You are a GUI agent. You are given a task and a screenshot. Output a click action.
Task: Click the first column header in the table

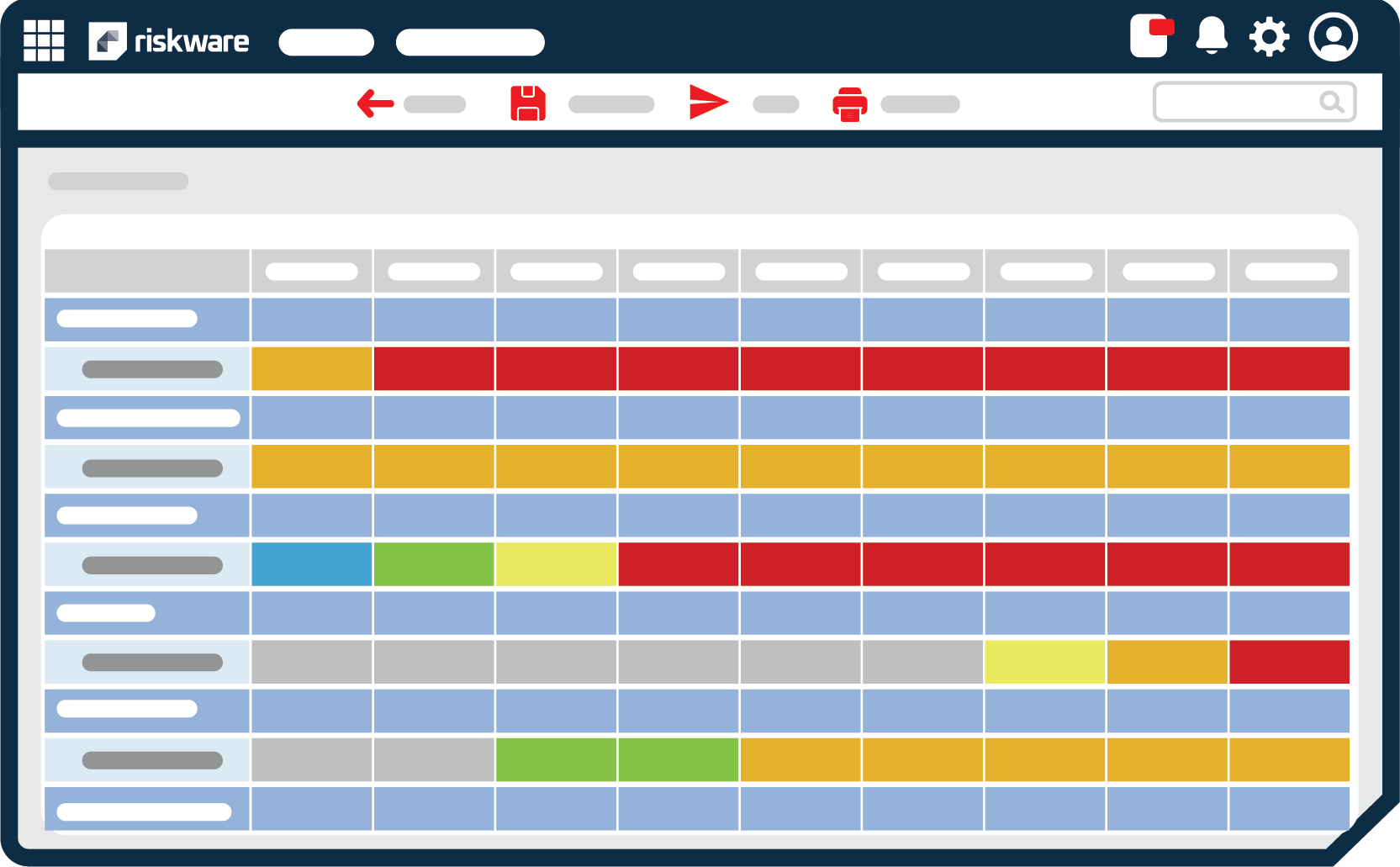pos(311,272)
